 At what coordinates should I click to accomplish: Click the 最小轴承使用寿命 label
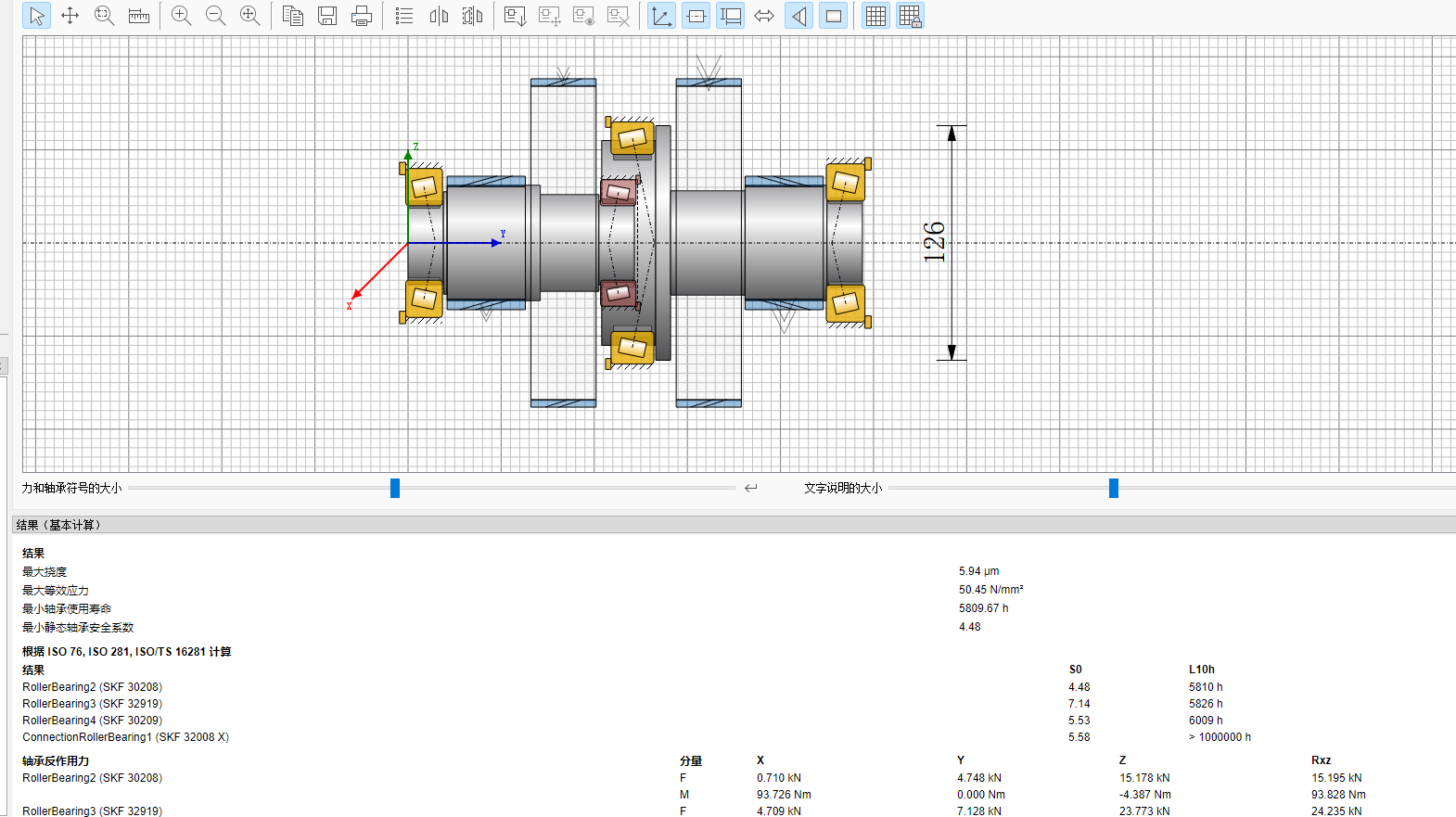(67, 609)
